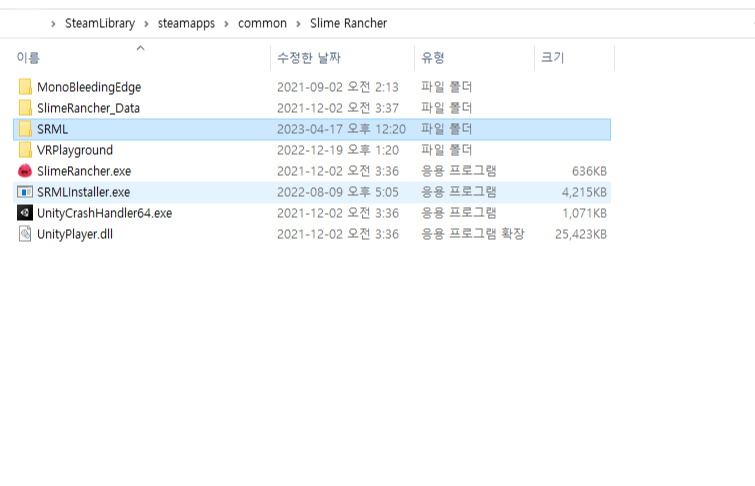Viewport: 755px width, 486px height.
Task: Click the 2023-04-17 오후 12:20 date of SRML
Action: tap(341, 129)
